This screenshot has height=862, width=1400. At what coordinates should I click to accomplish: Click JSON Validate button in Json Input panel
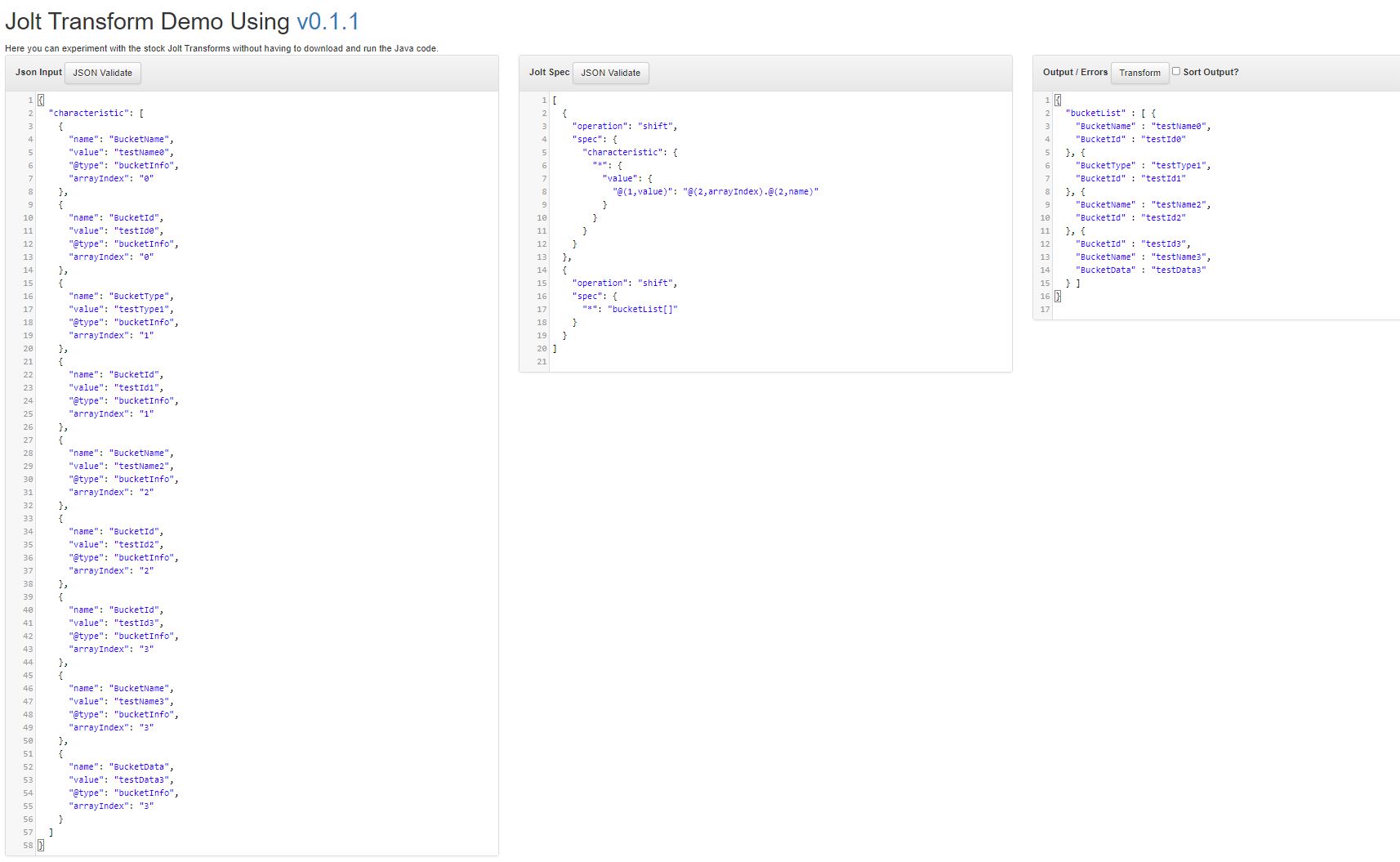(x=103, y=73)
